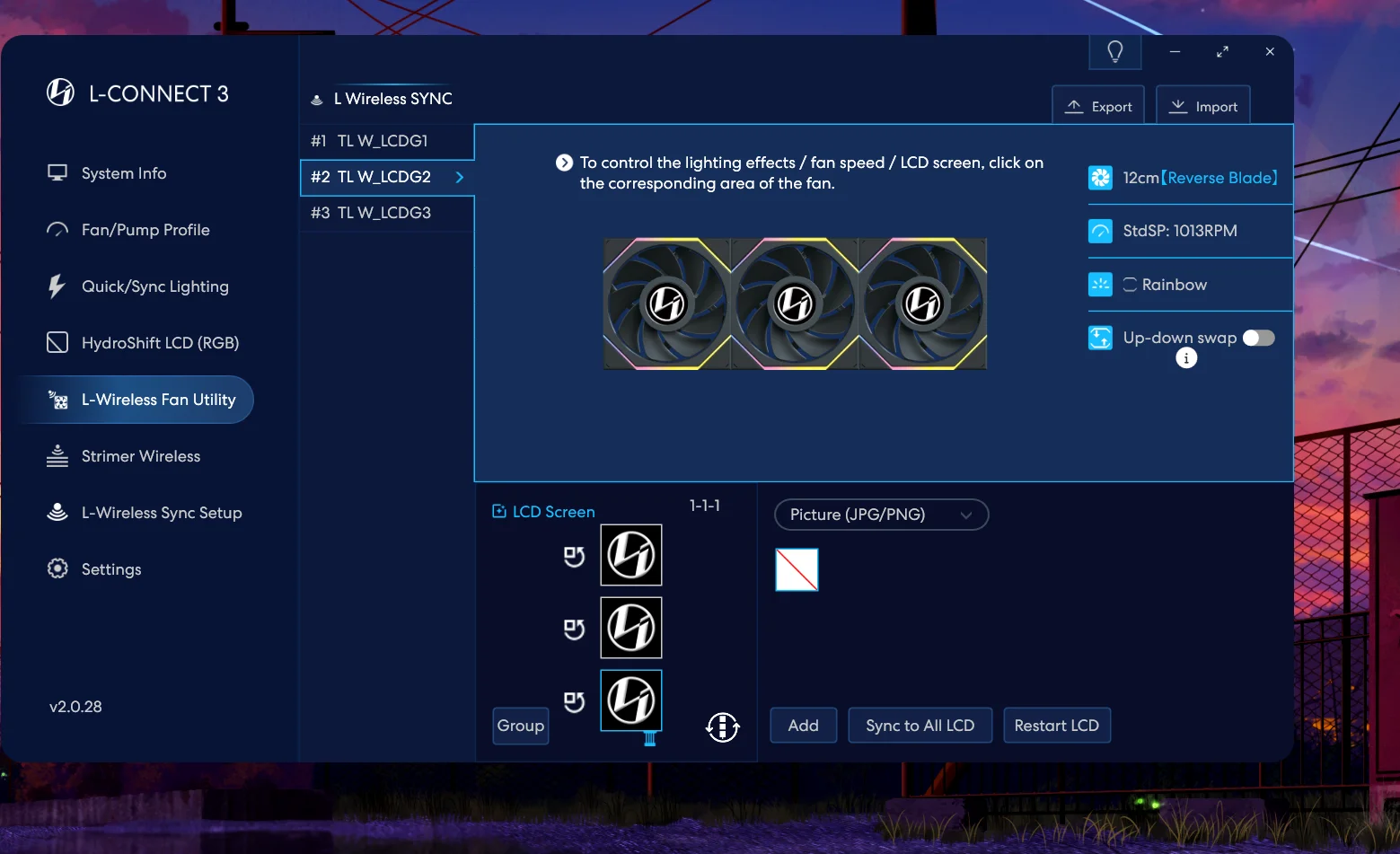Open the Picture (JPG/PNG) dropdown

881,515
